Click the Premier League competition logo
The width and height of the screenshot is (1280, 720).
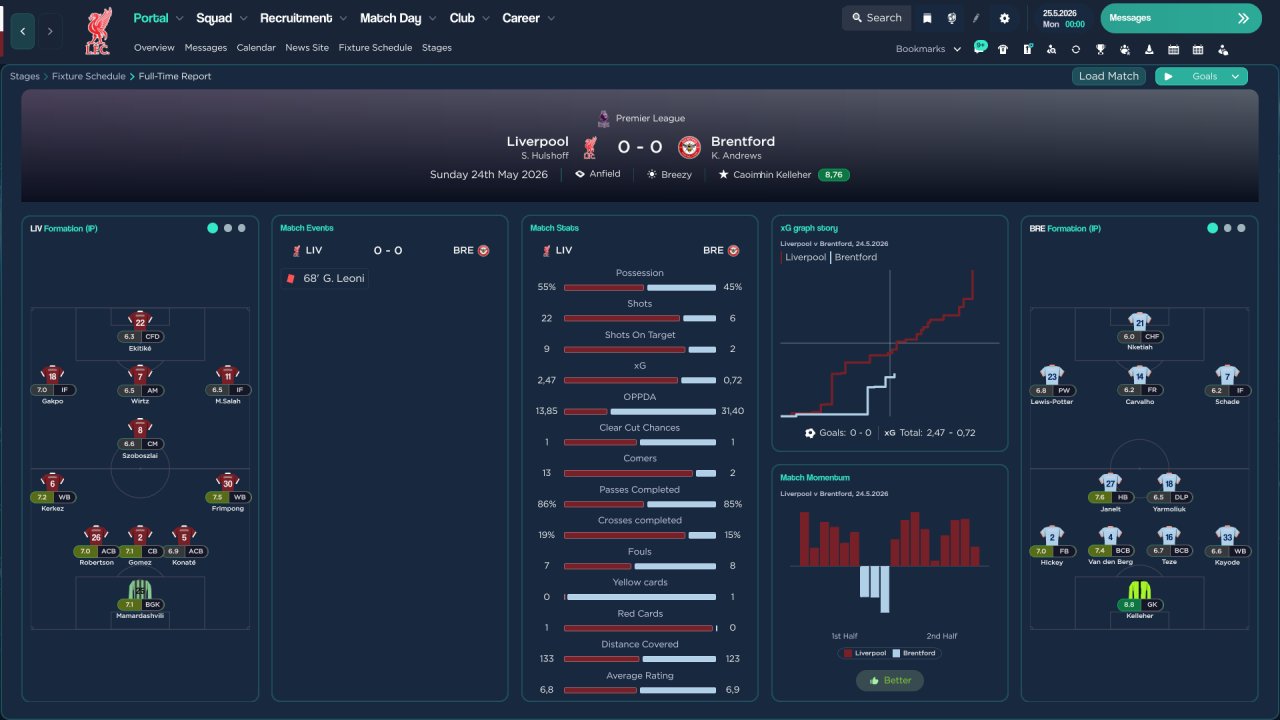pos(603,118)
